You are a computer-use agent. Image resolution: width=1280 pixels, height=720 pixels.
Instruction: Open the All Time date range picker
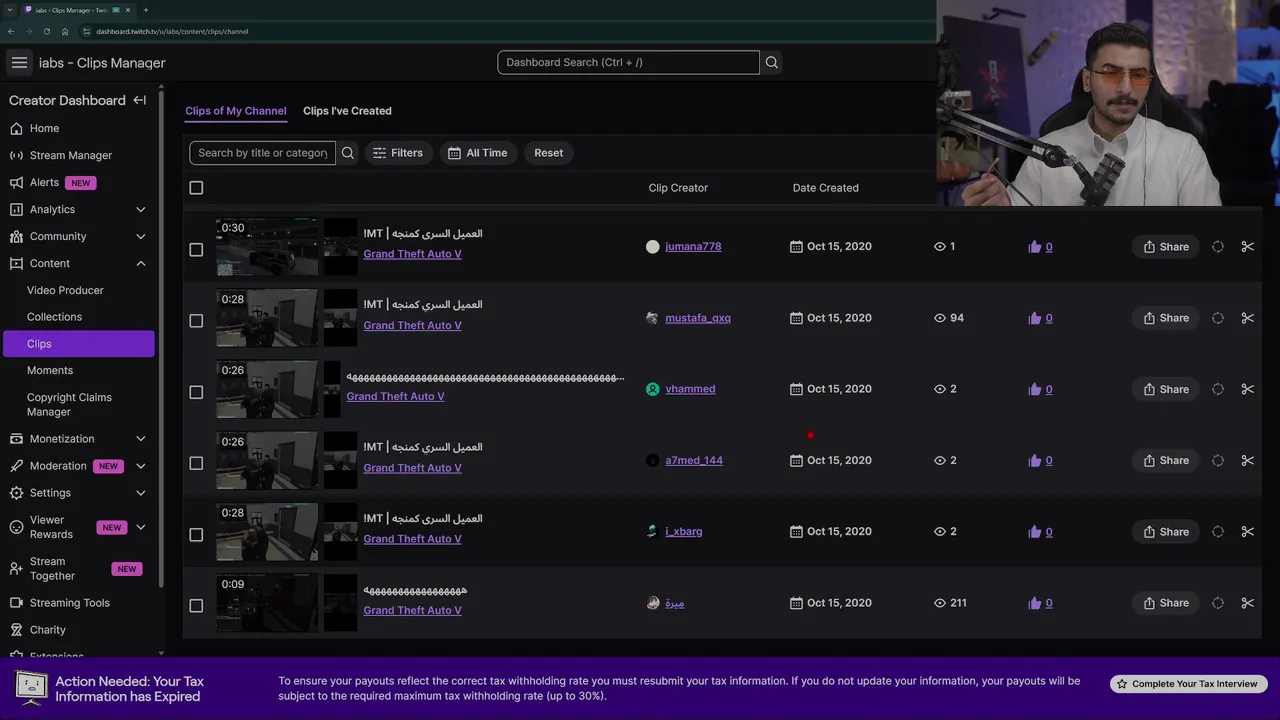coord(477,153)
